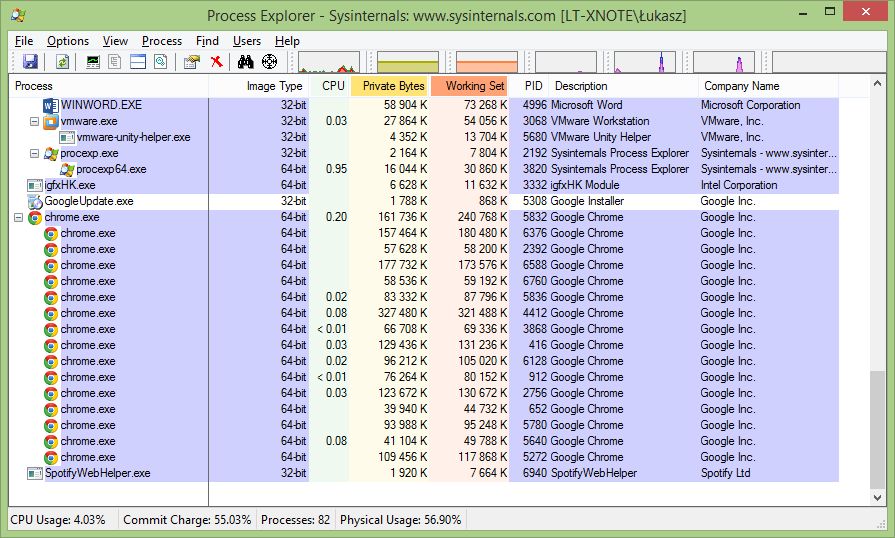
Task: Click the binoculars Find Handle icon
Action: point(245,62)
